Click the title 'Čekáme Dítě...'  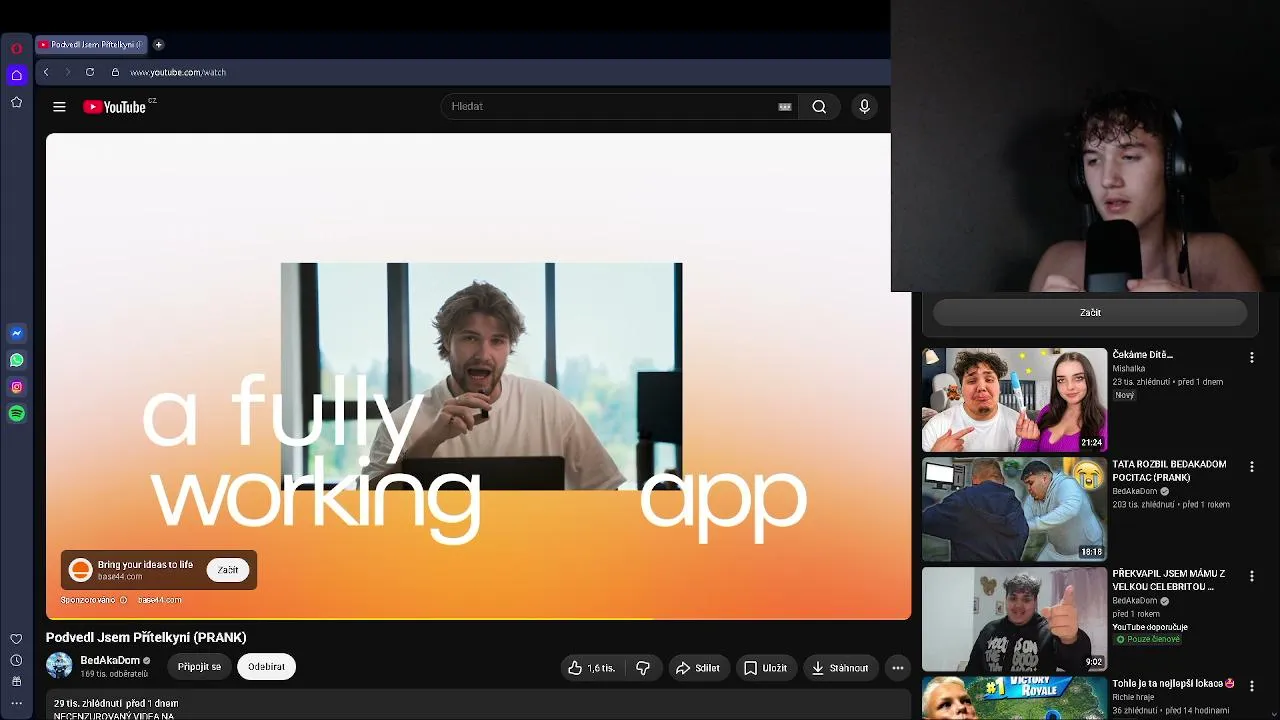(1143, 355)
